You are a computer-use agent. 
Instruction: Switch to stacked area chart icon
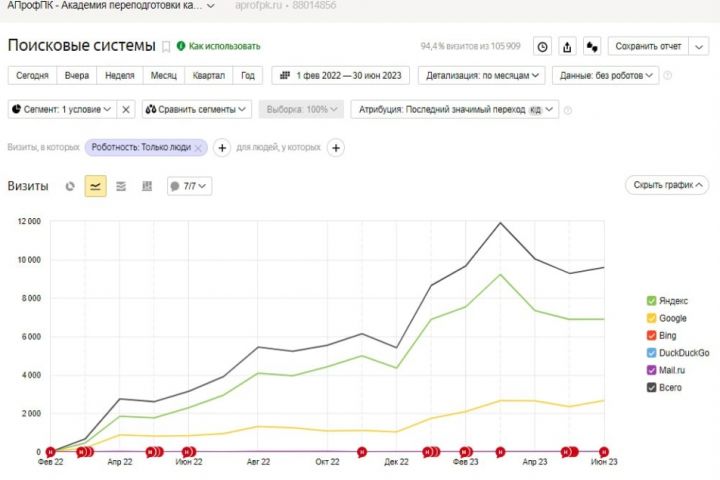click(121, 186)
